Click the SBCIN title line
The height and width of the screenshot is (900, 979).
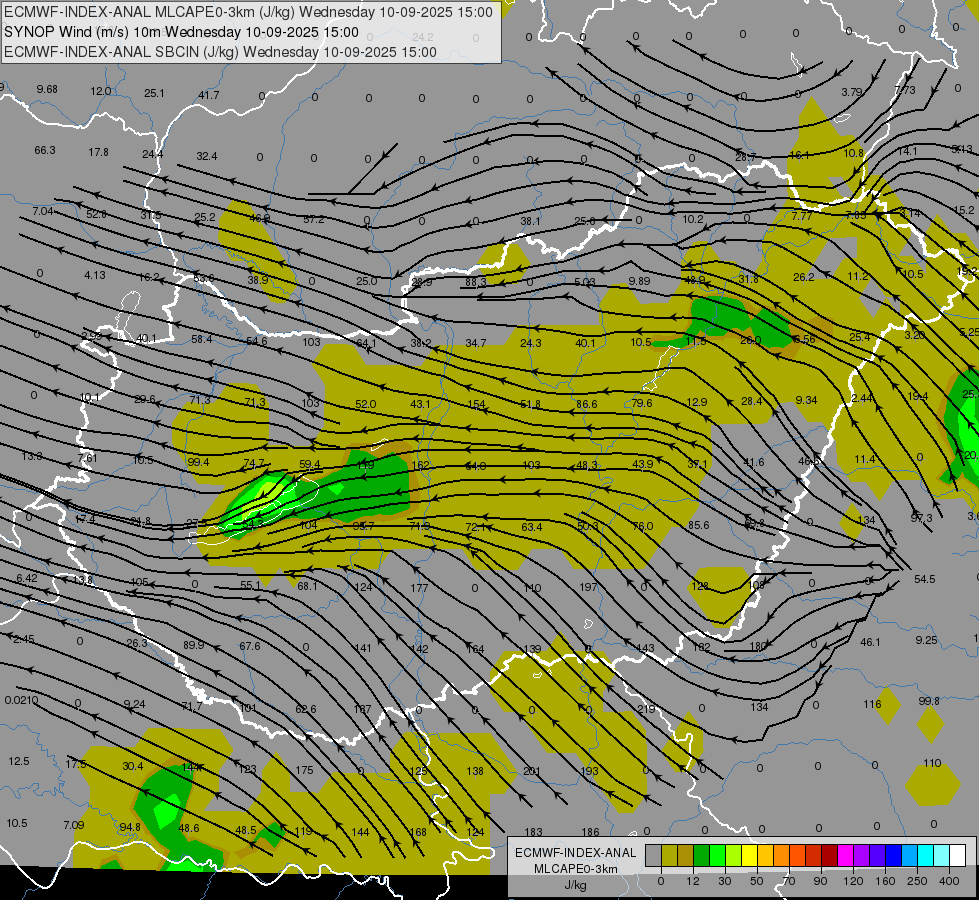pos(220,52)
